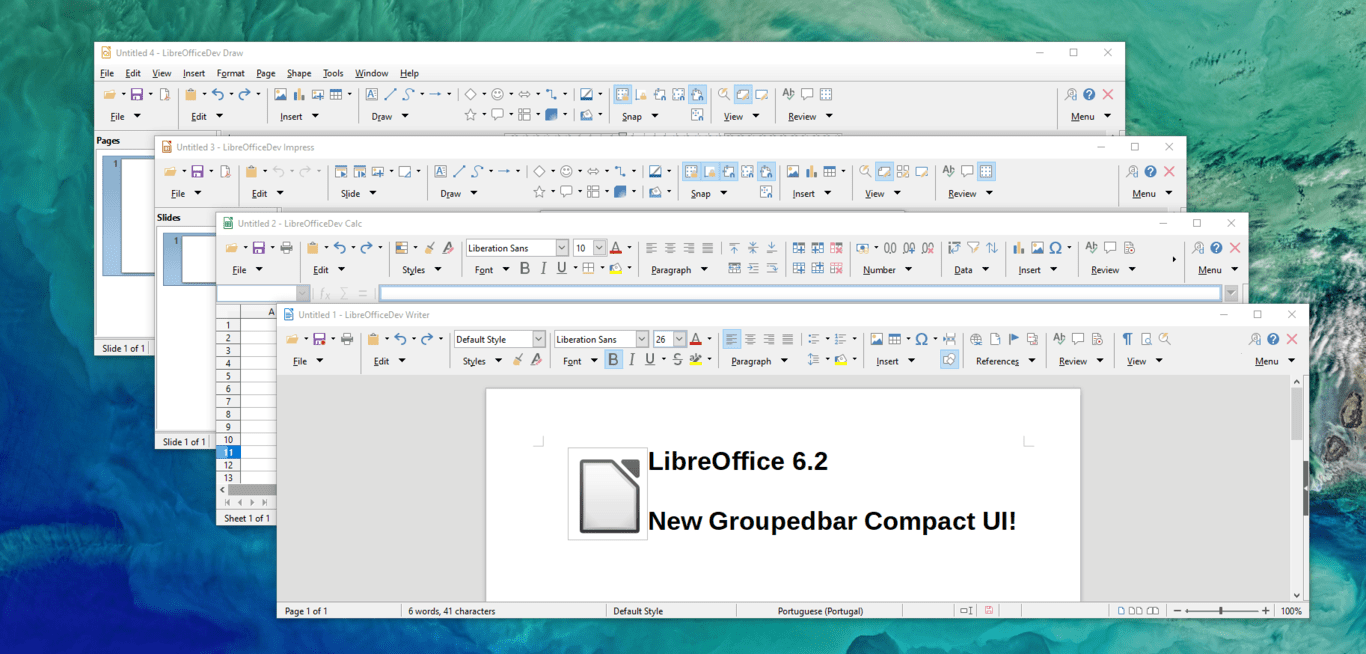The width and height of the screenshot is (1366, 654).
Task: Run spell check from Writer's Review group
Action: point(1058,339)
